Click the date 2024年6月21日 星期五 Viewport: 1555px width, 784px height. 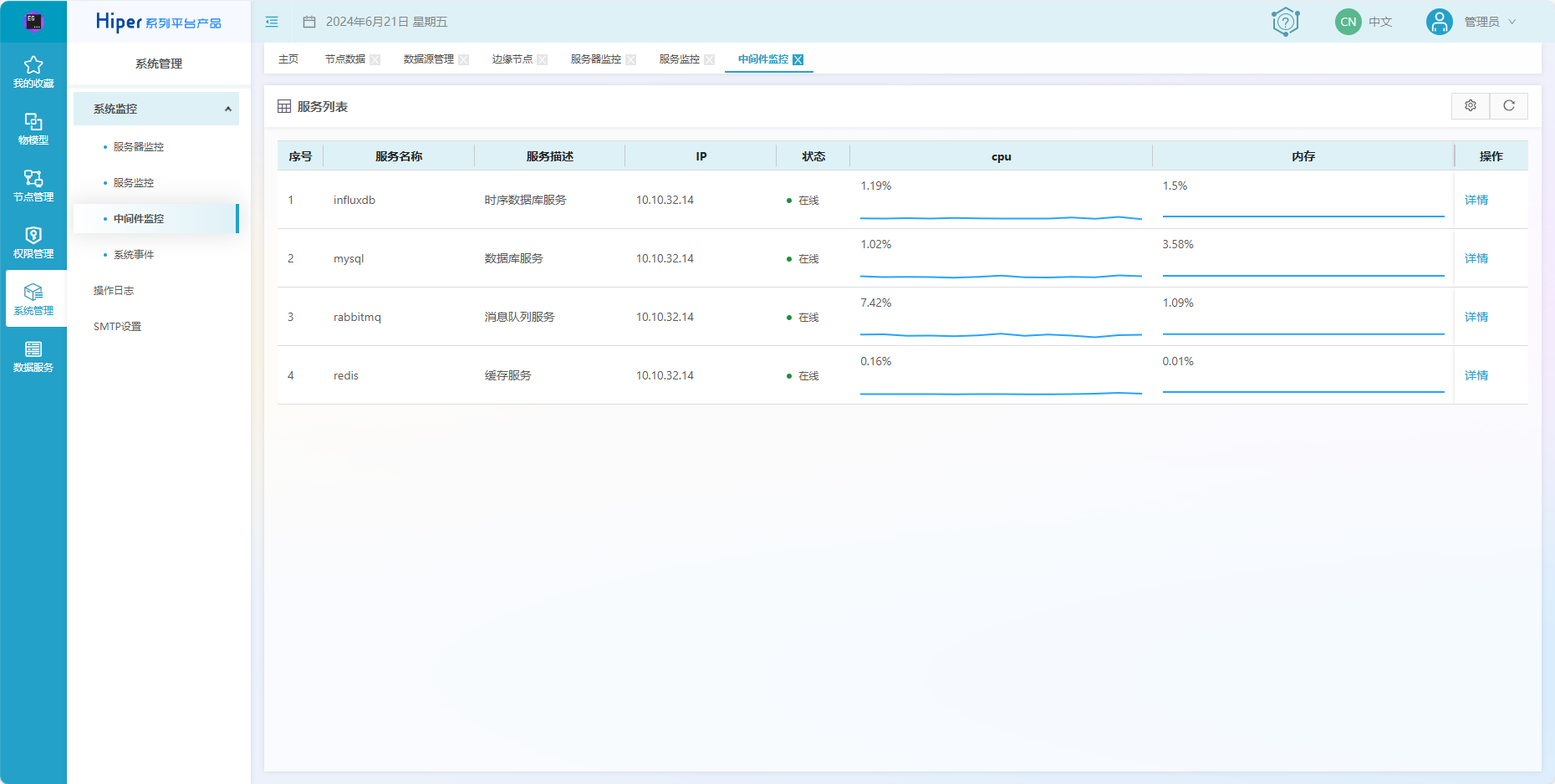pos(386,22)
